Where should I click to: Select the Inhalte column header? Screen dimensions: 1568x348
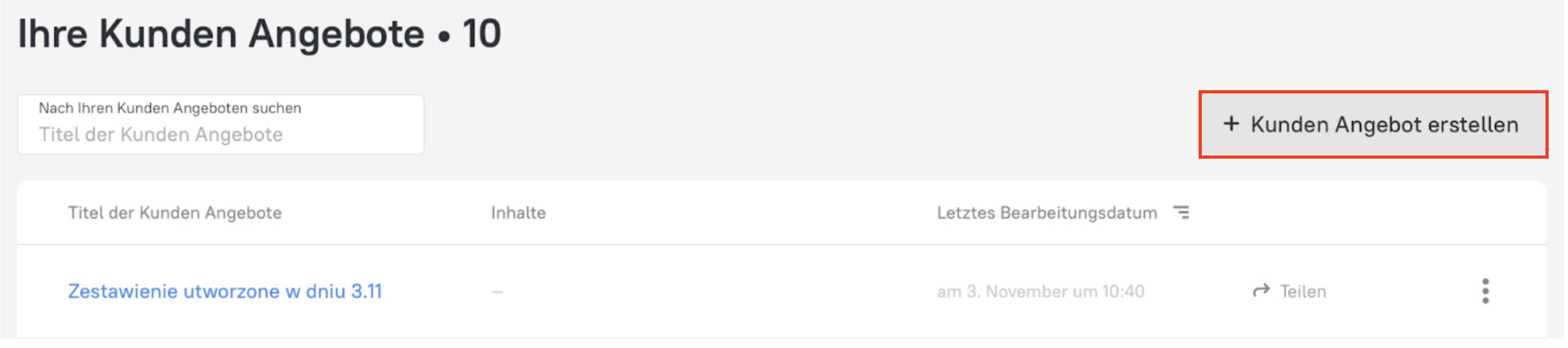pos(518,213)
